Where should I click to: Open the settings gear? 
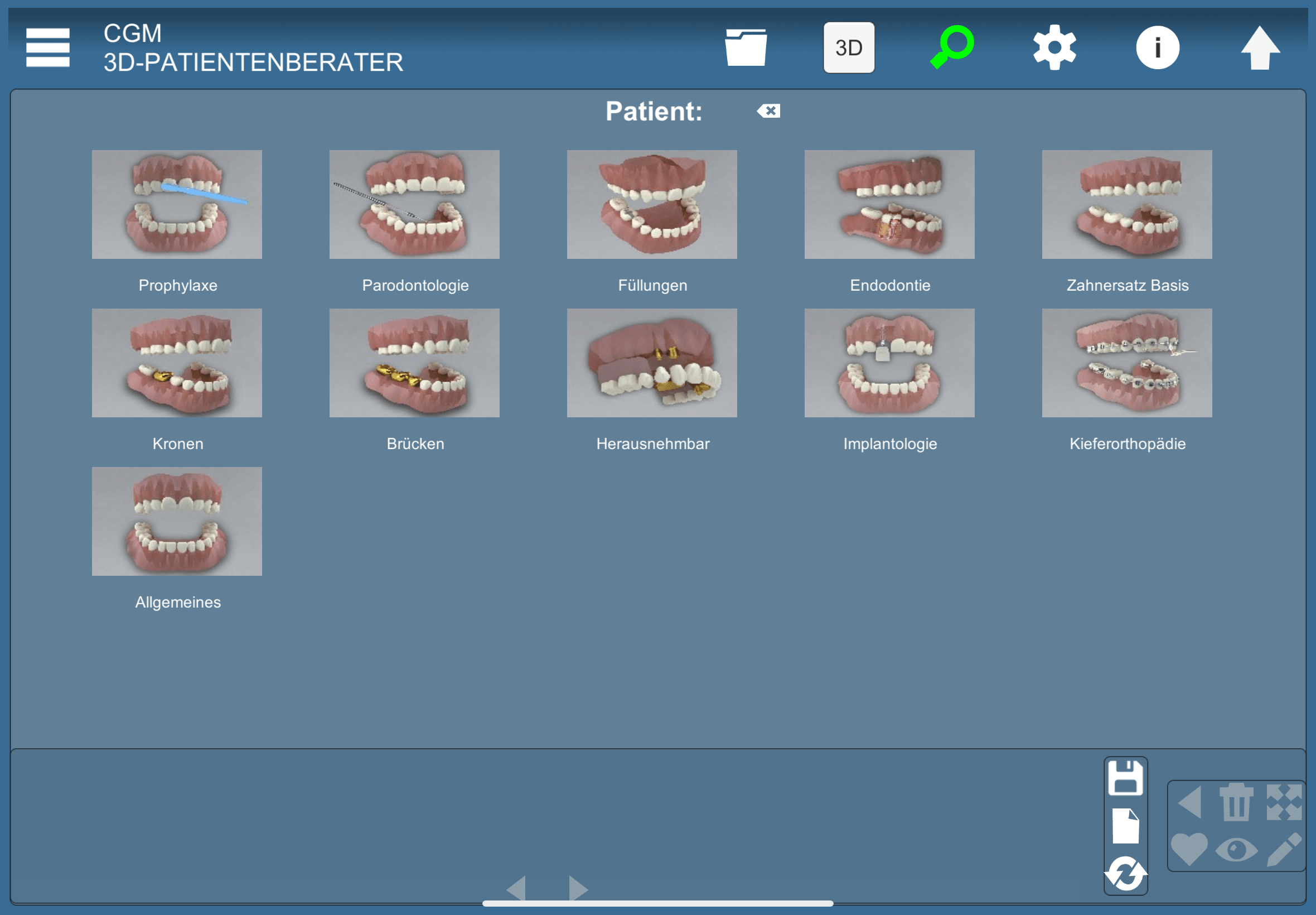(x=1054, y=47)
